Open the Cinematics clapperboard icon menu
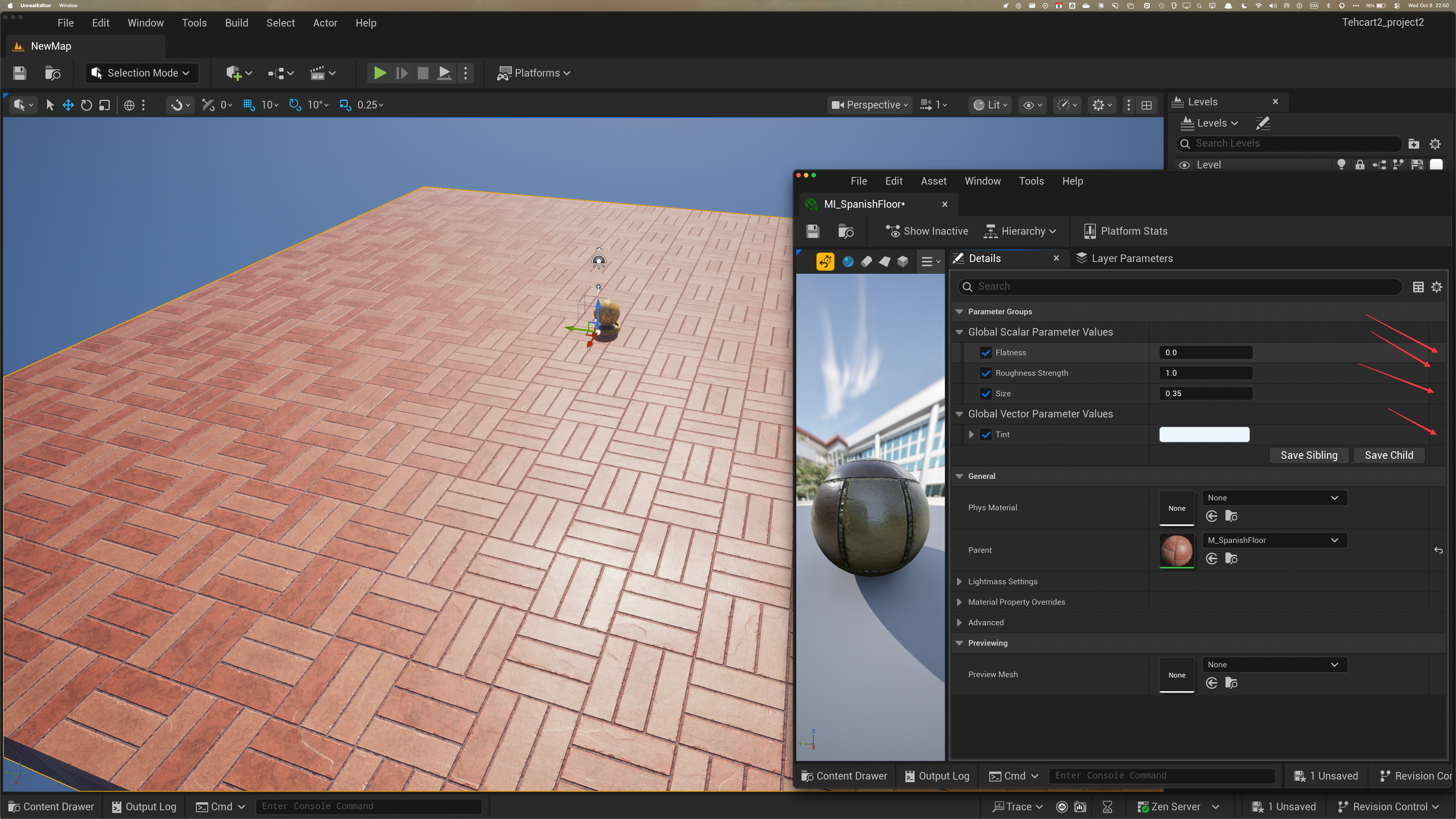1456x819 pixels. click(323, 73)
